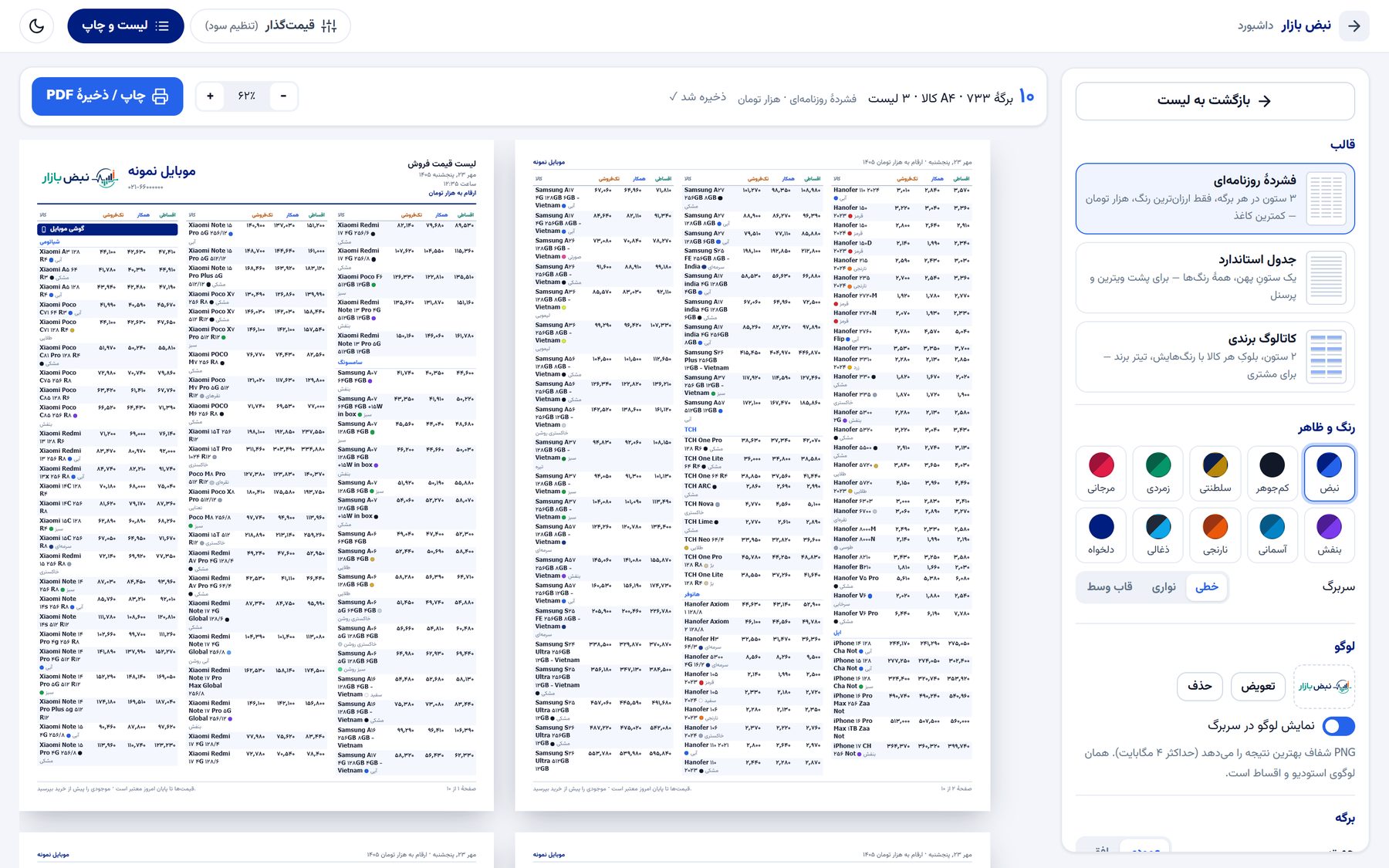
Task: Choose the سلطنتی color theme
Action: click(1215, 474)
